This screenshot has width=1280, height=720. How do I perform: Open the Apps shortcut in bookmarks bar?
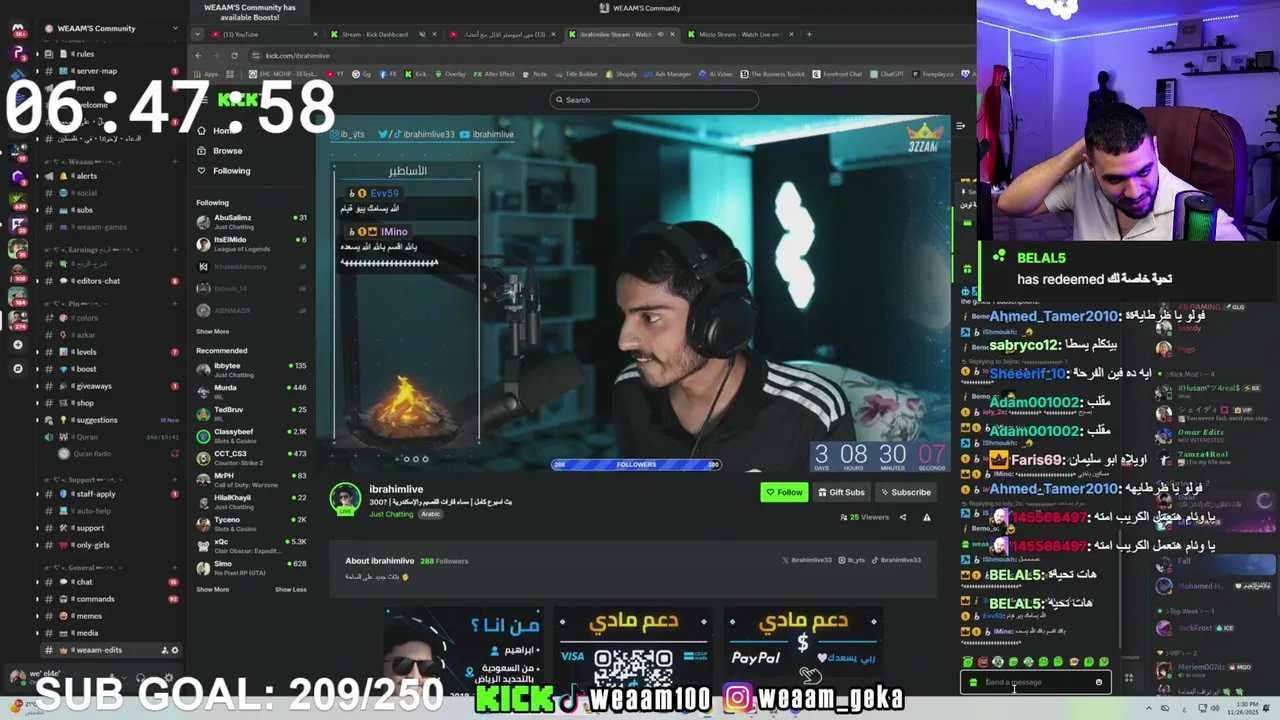click(x=206, y=74)
